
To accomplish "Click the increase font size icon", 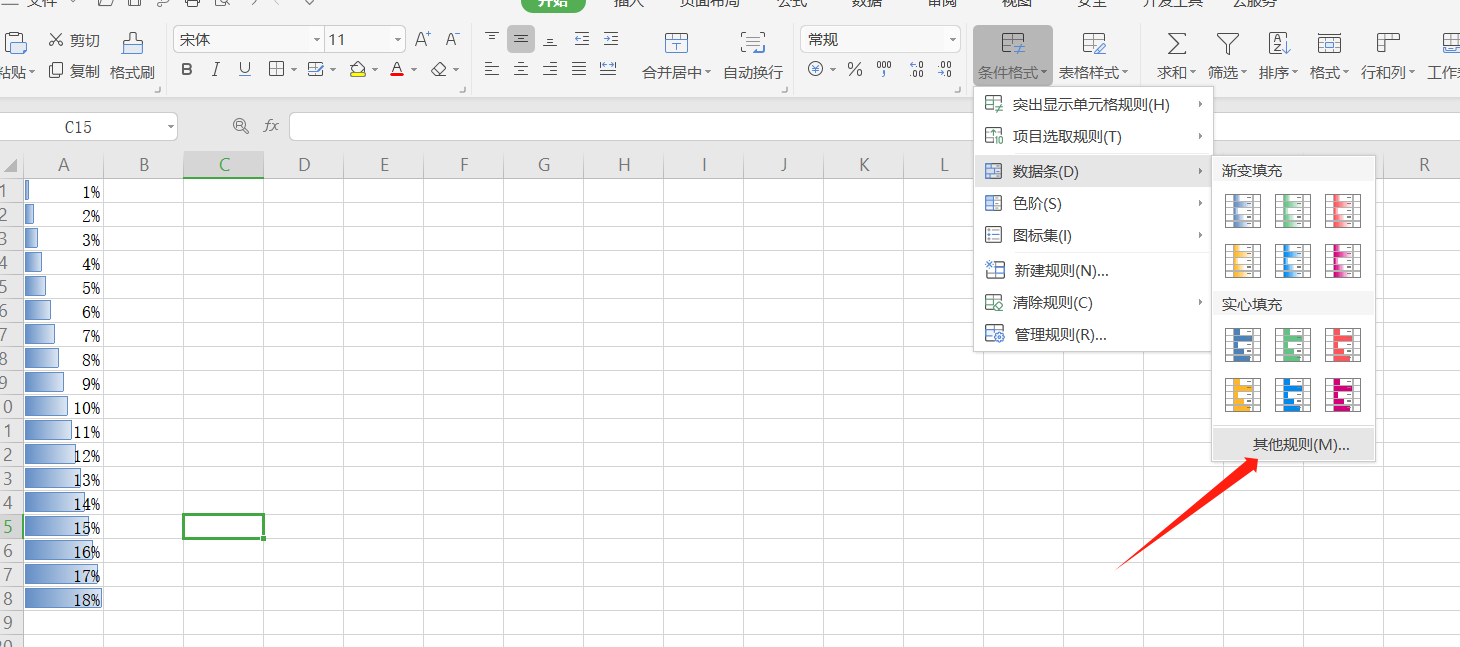I will (x=422, y=40).
